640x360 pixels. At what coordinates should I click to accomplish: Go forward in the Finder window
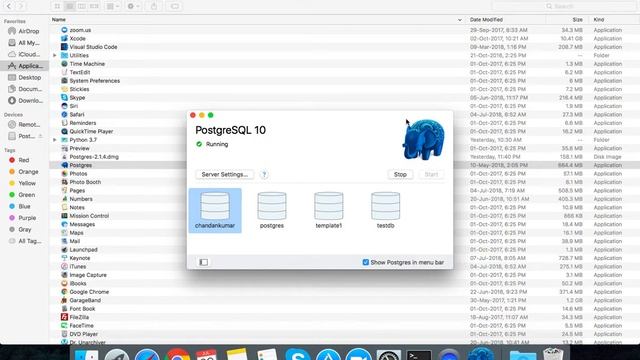tap(21, 6)
